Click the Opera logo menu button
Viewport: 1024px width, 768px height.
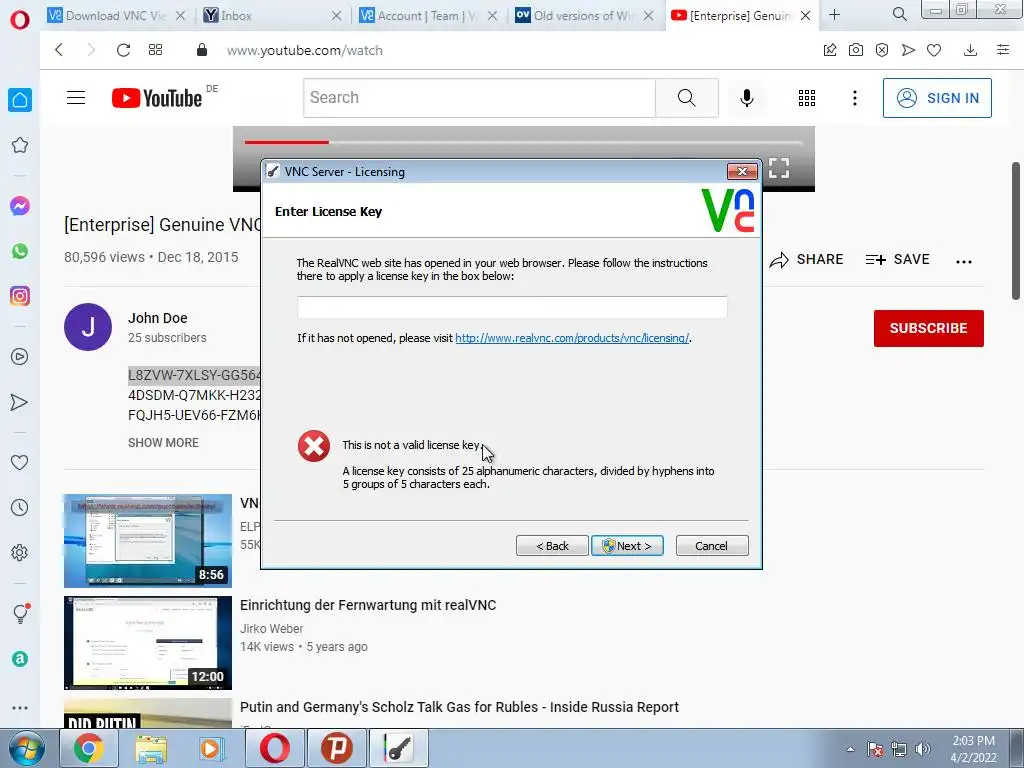(x=20, y=20)
